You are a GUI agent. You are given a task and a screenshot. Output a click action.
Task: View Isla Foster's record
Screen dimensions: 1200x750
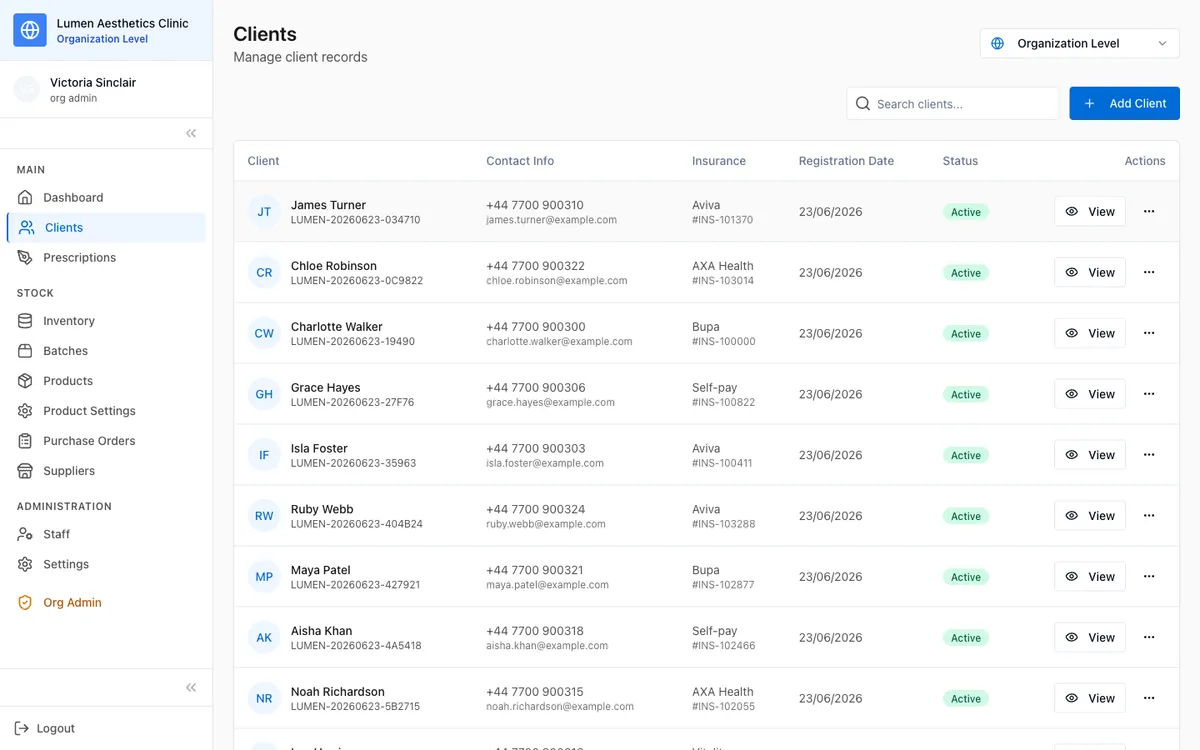(1090, 455)
